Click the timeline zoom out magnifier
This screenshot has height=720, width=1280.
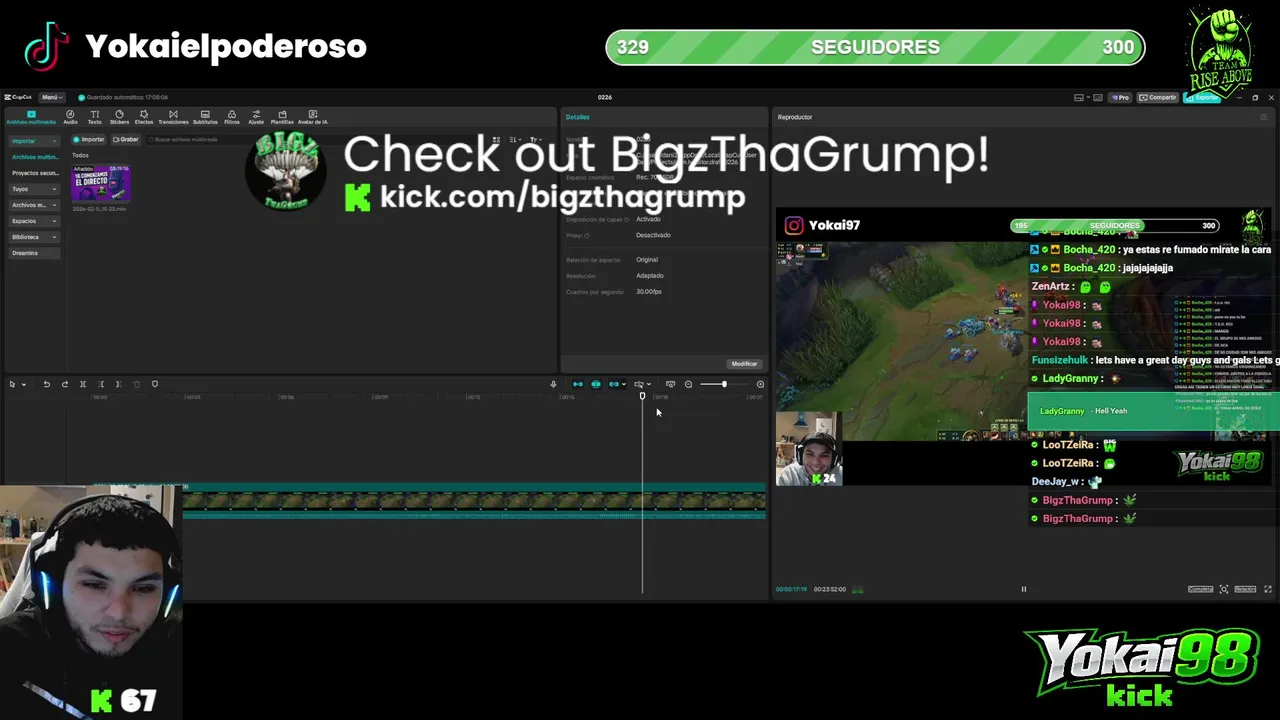pos(688,384)
